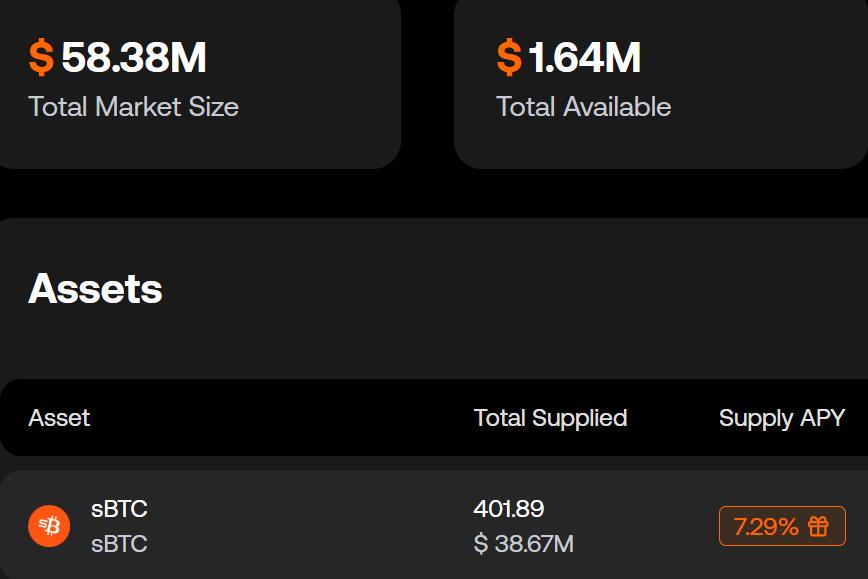Select the 1.64M available figure
868x579 pixels.
pyautogui.click(x=585, y=57)
